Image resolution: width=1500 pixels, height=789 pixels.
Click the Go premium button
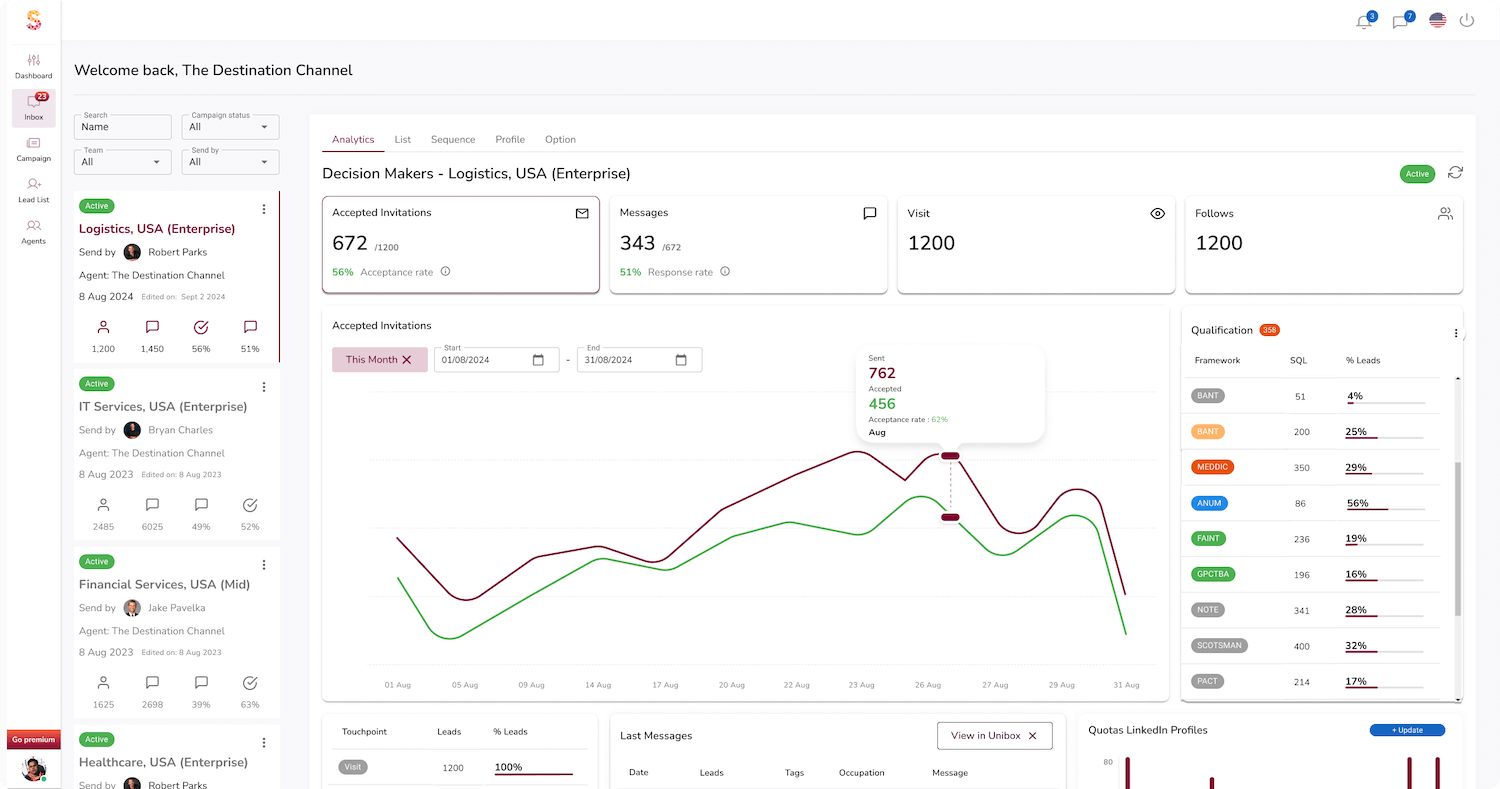(x=34, y=739)
